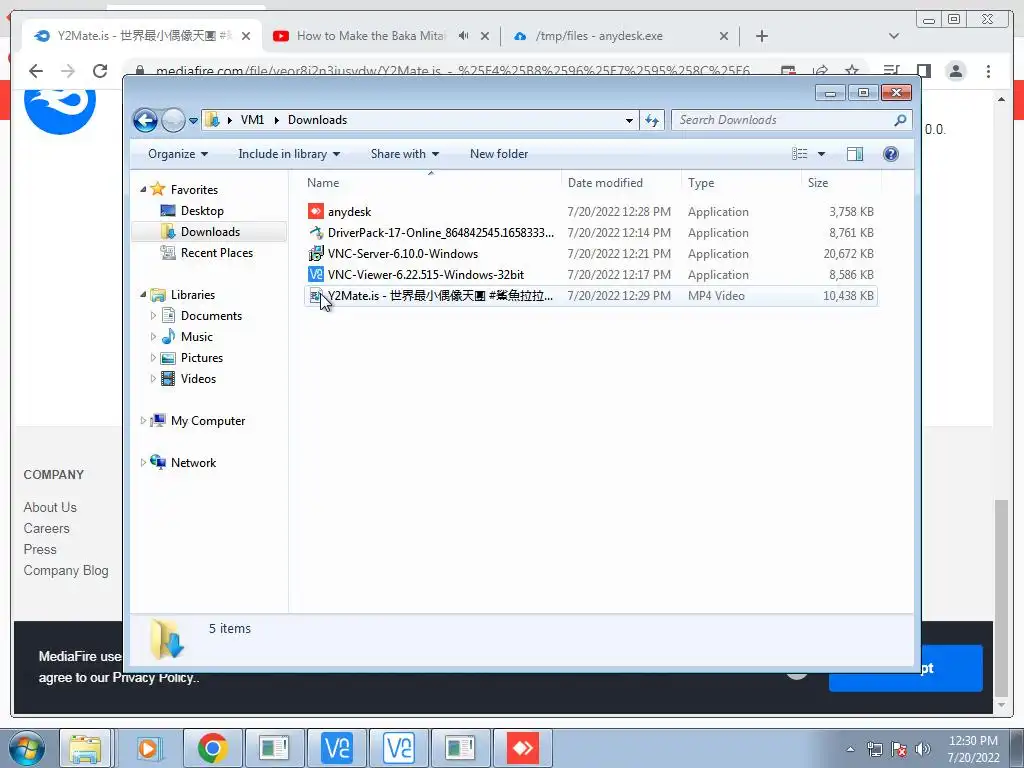Screen dimensions: 1024x768
Task: Select VNC-Viewer-6.22.515-Windows-32bit file
Action: [590, 274]
